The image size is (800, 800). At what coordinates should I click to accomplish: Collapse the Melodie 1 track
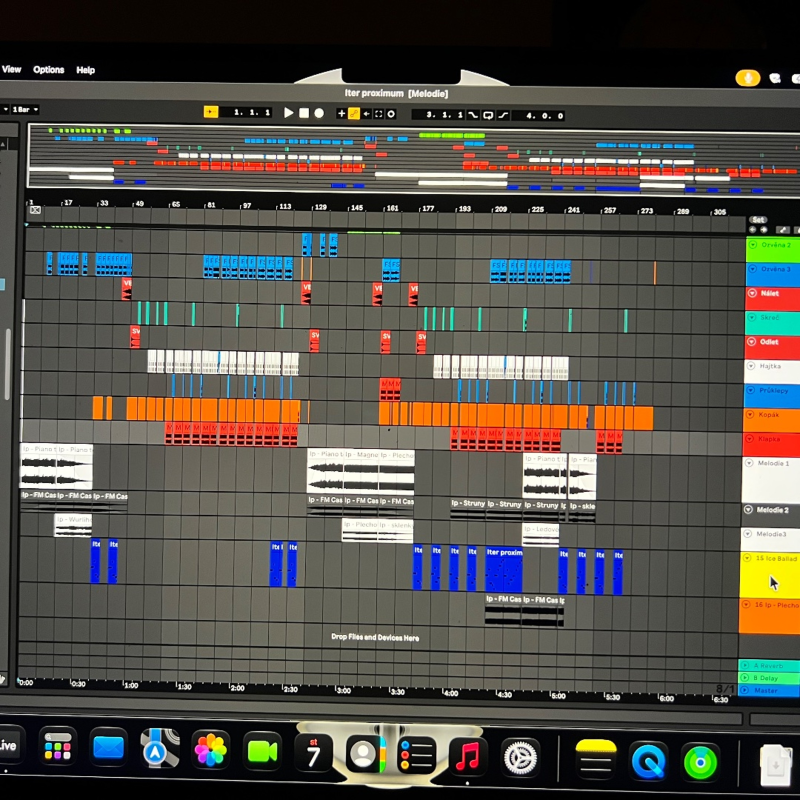tap(749, 463)
